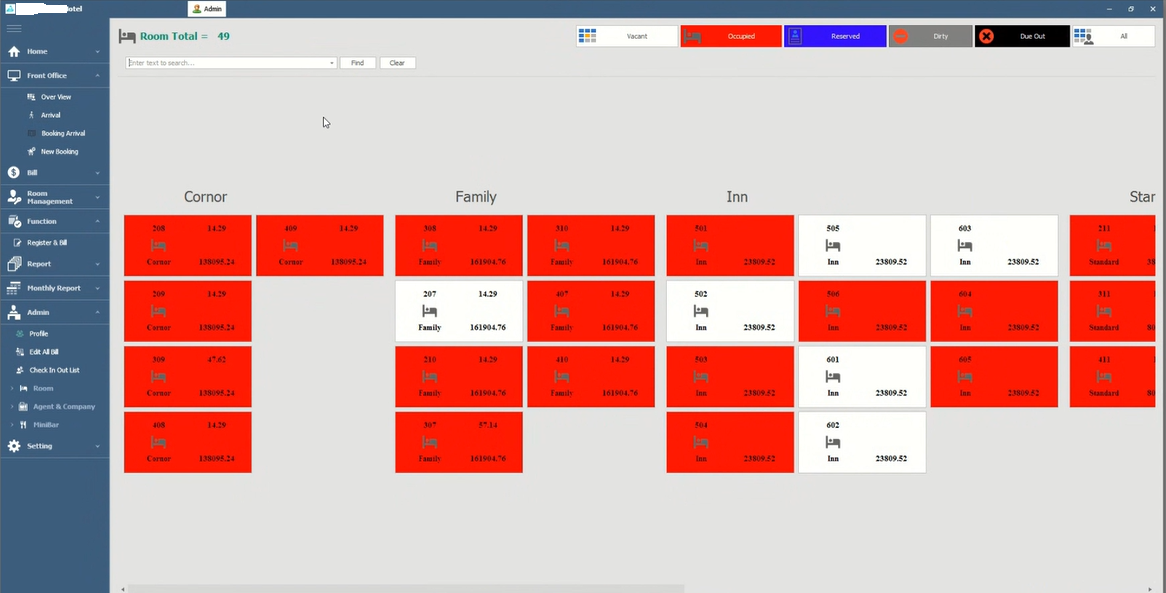Open the search box dropdown arrow
1166x593 pixels.
coord(332,63)
